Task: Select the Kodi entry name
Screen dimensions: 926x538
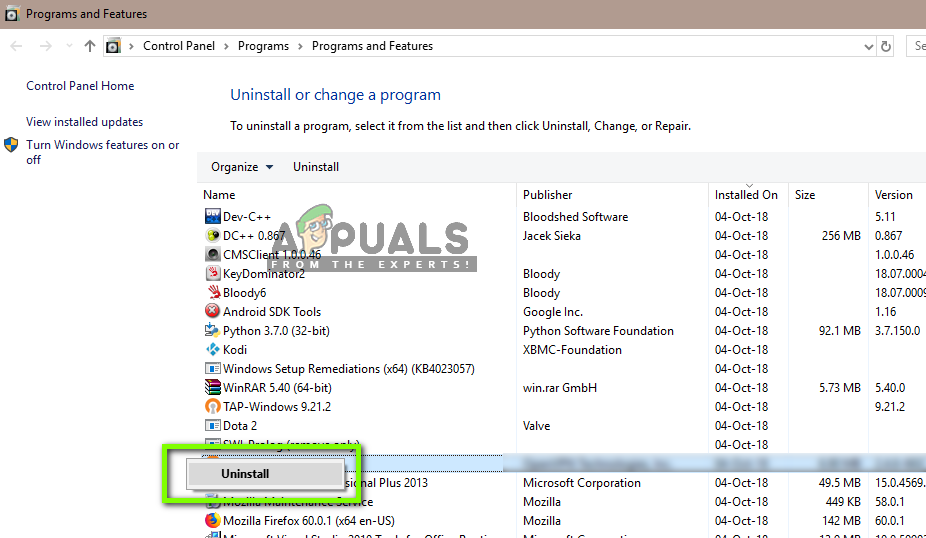Action: coord(235,350)
